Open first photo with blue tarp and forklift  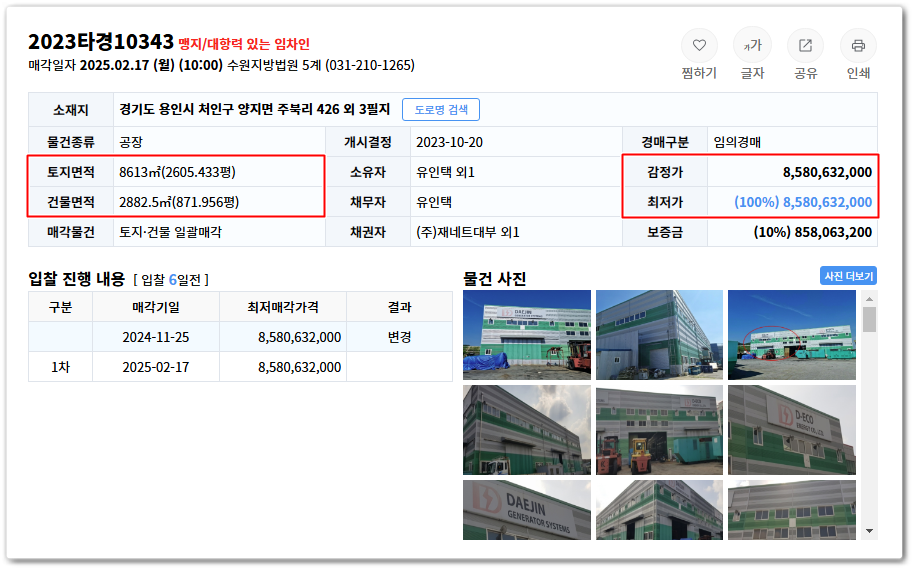pyautogui.click(x=526, y=335)
